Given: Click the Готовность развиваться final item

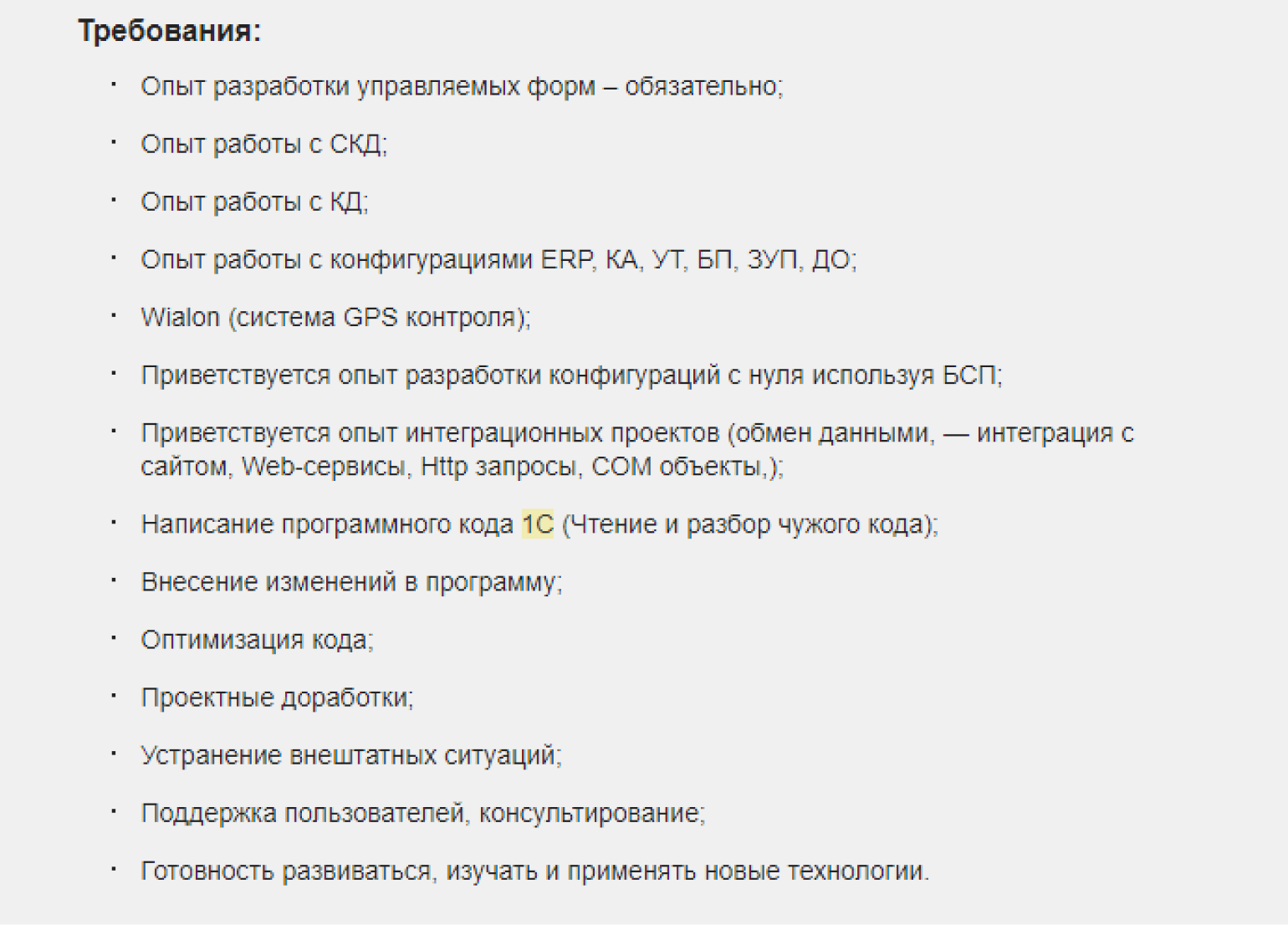Looking at the screenshot, I should 535,871.
